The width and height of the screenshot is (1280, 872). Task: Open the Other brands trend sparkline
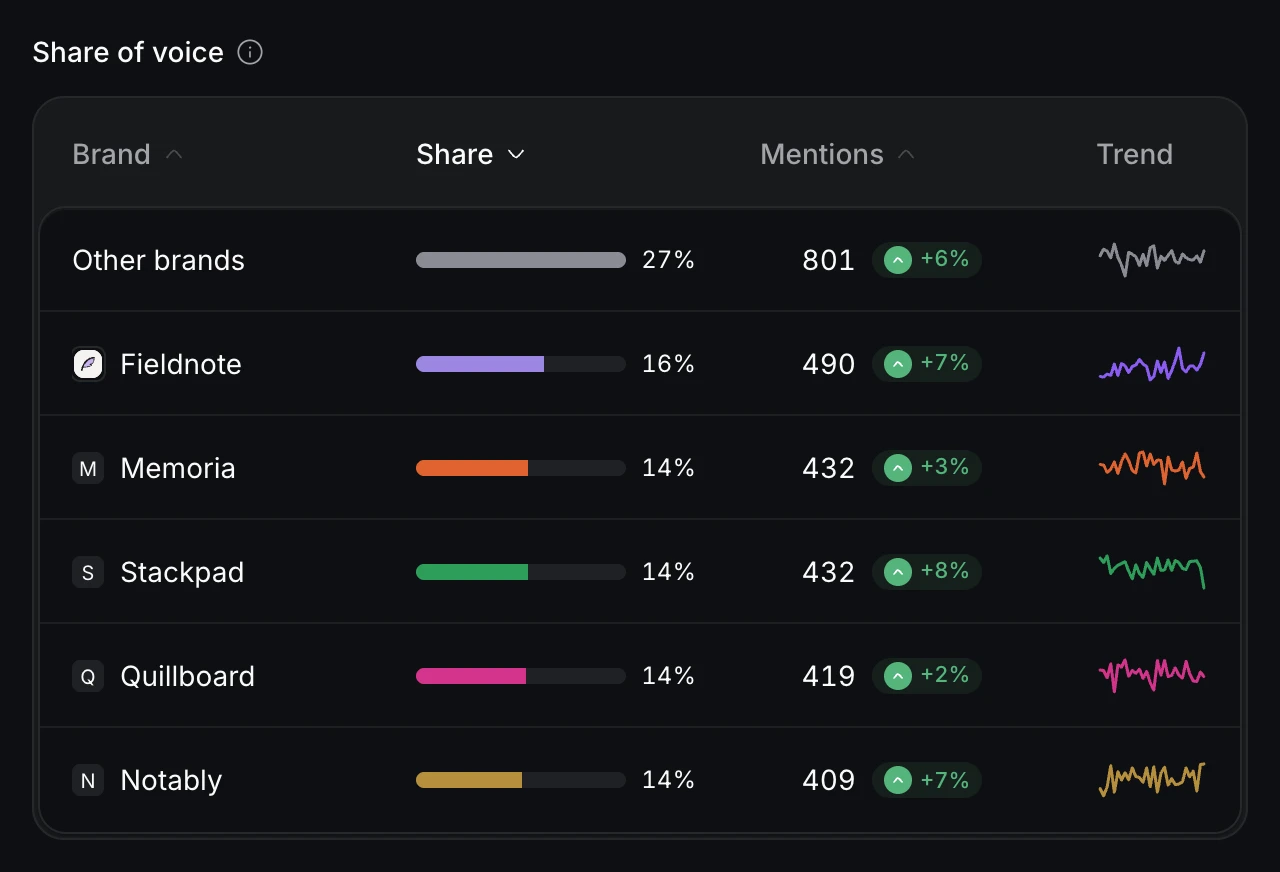point(1152,259)
